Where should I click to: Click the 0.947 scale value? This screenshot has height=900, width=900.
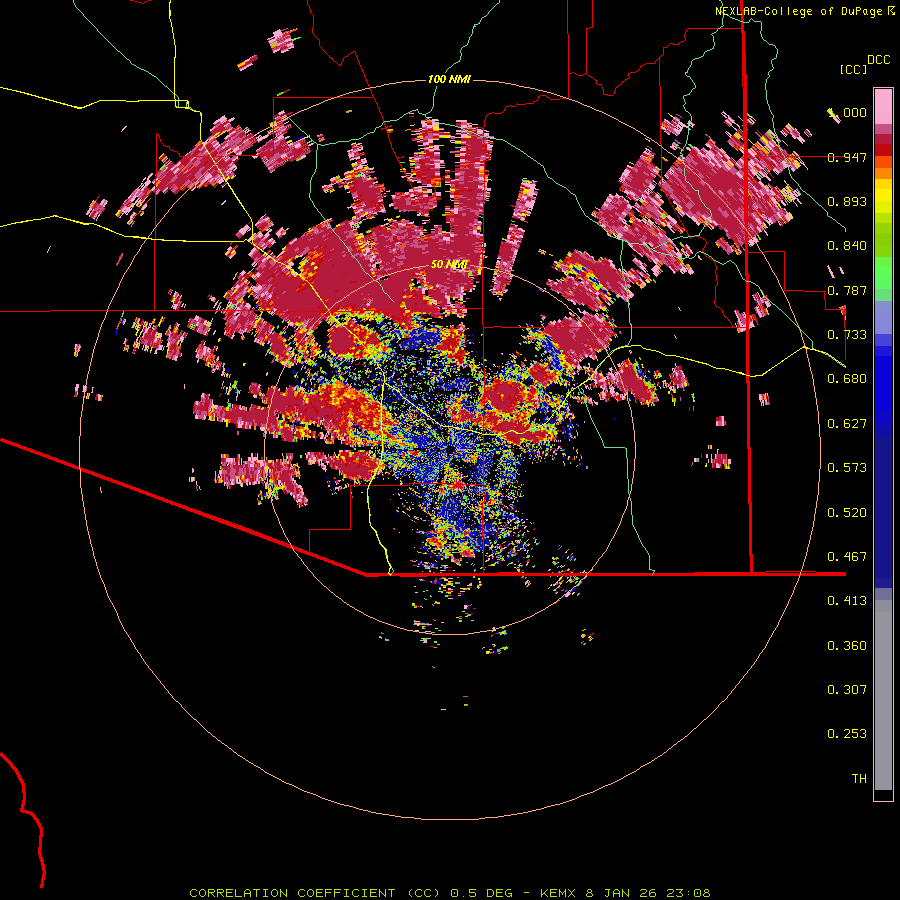tap(847, 157)
